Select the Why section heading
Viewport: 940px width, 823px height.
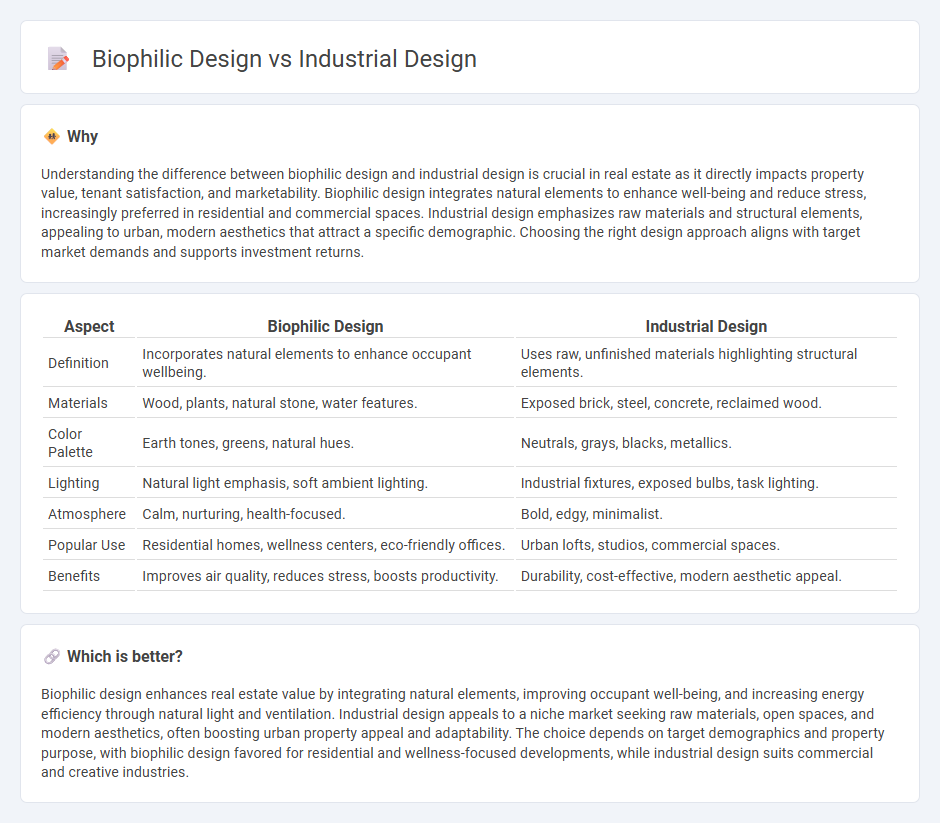pos(82,136)
